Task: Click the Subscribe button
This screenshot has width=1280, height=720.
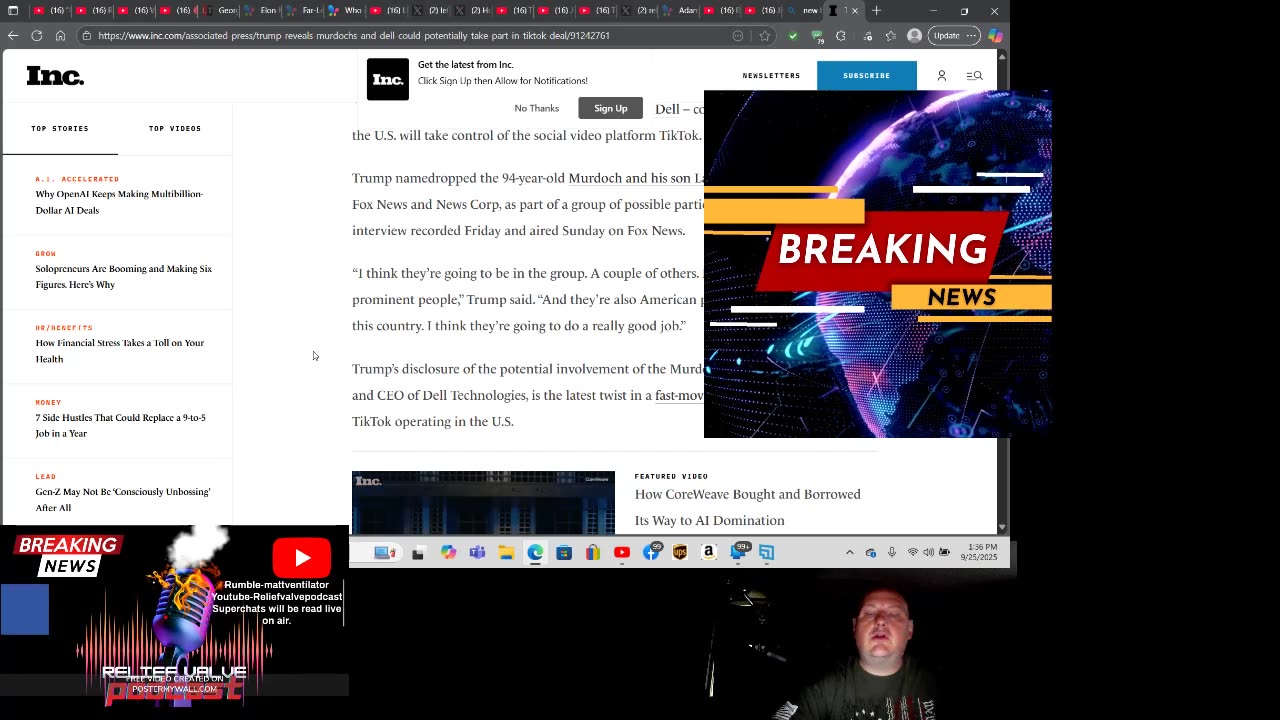Action: pos(866,75)
